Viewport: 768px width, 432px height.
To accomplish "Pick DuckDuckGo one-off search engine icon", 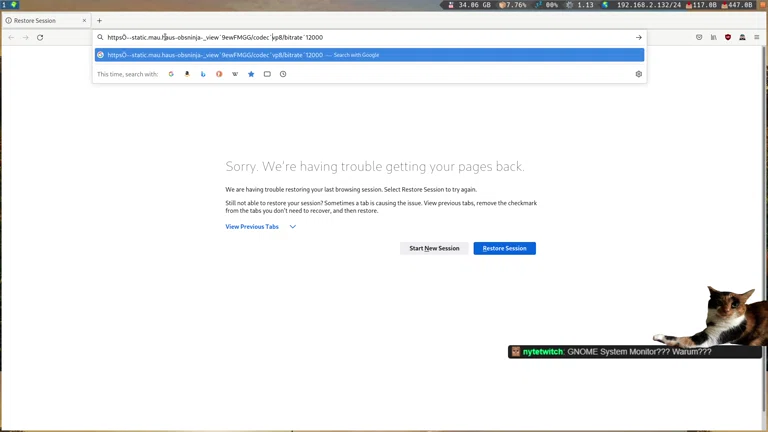I will (x=219, y=74).
